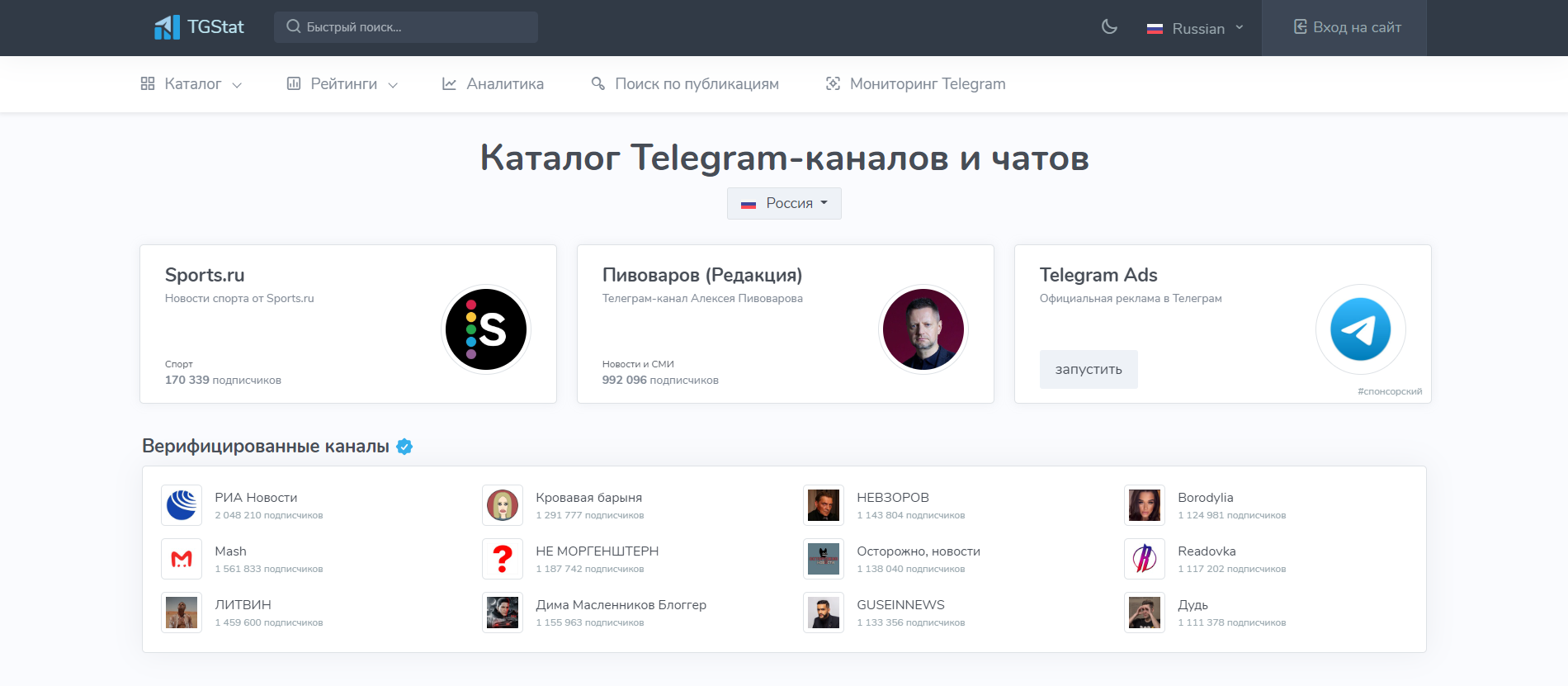
Task: Click the НЕ МОРГЕНШТЕРН question mark icon
Action: (x=503, y=559)
